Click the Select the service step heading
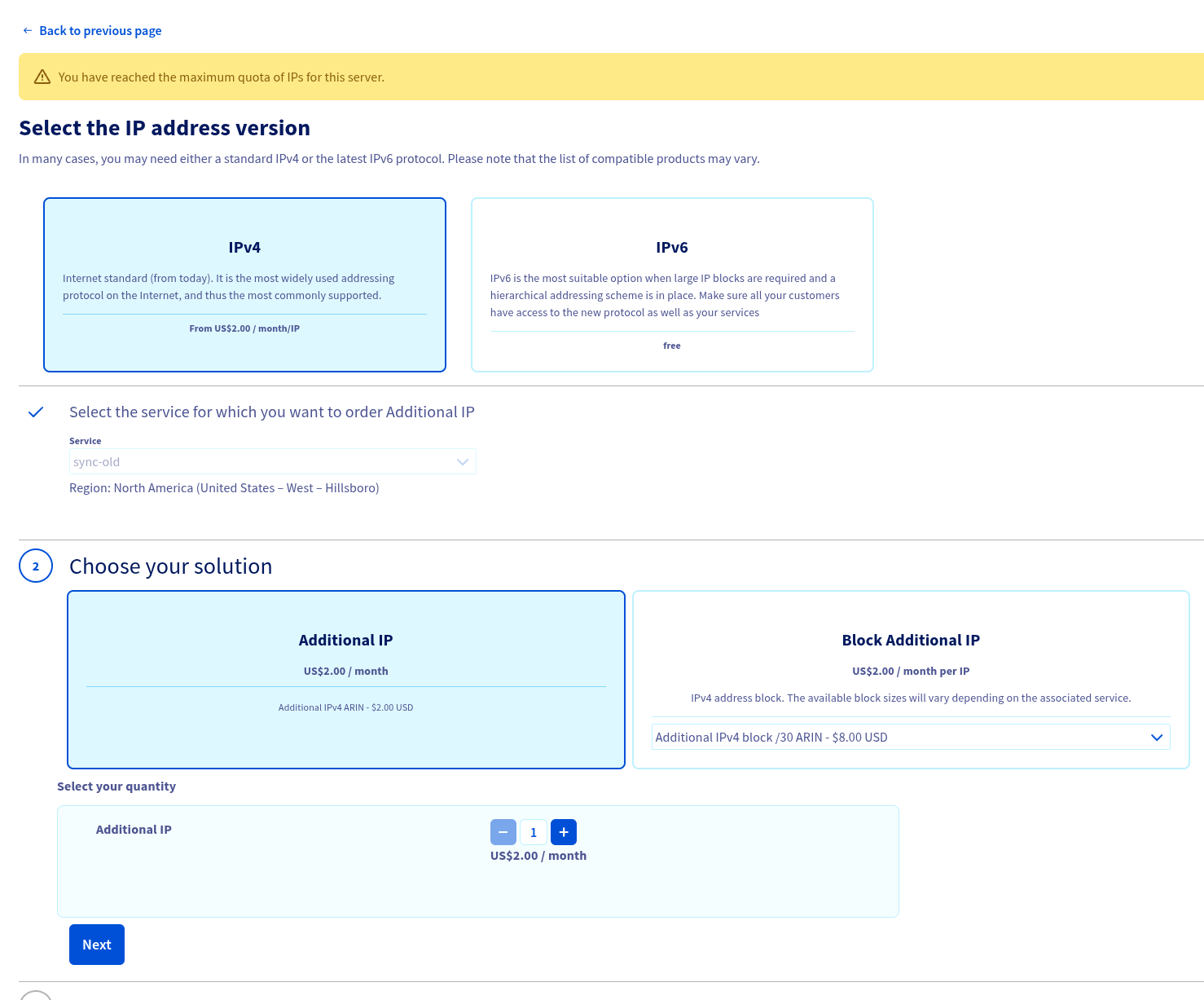Viewport: 1204px width, 1000px height. click(271, 412)
